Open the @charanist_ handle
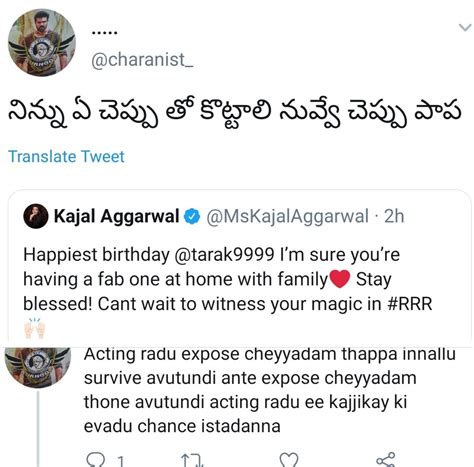 point(142,60)
